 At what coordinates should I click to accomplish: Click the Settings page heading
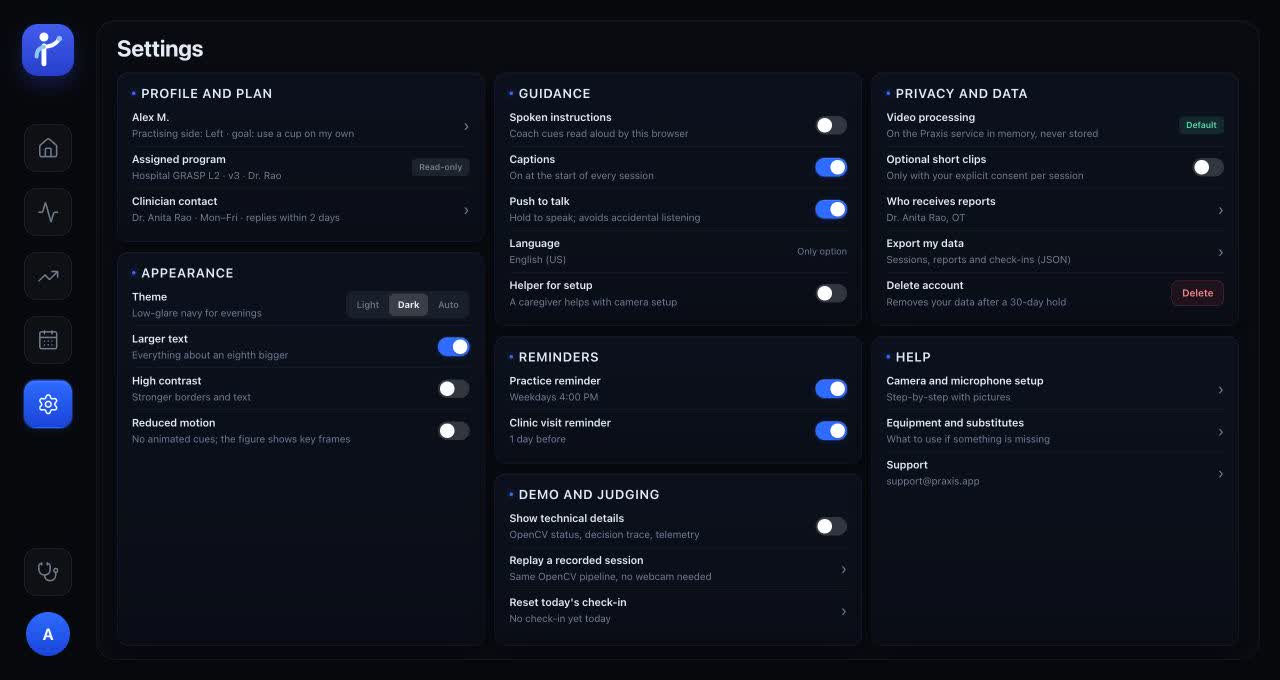(x=160, y=48)
